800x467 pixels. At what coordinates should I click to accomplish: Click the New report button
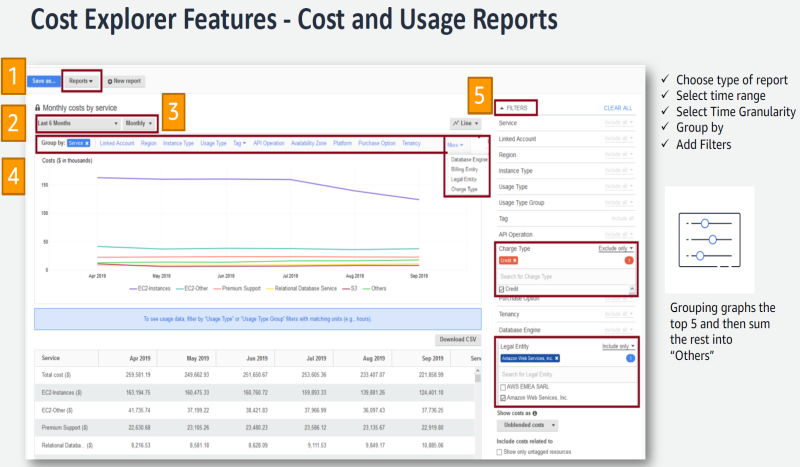124,81
